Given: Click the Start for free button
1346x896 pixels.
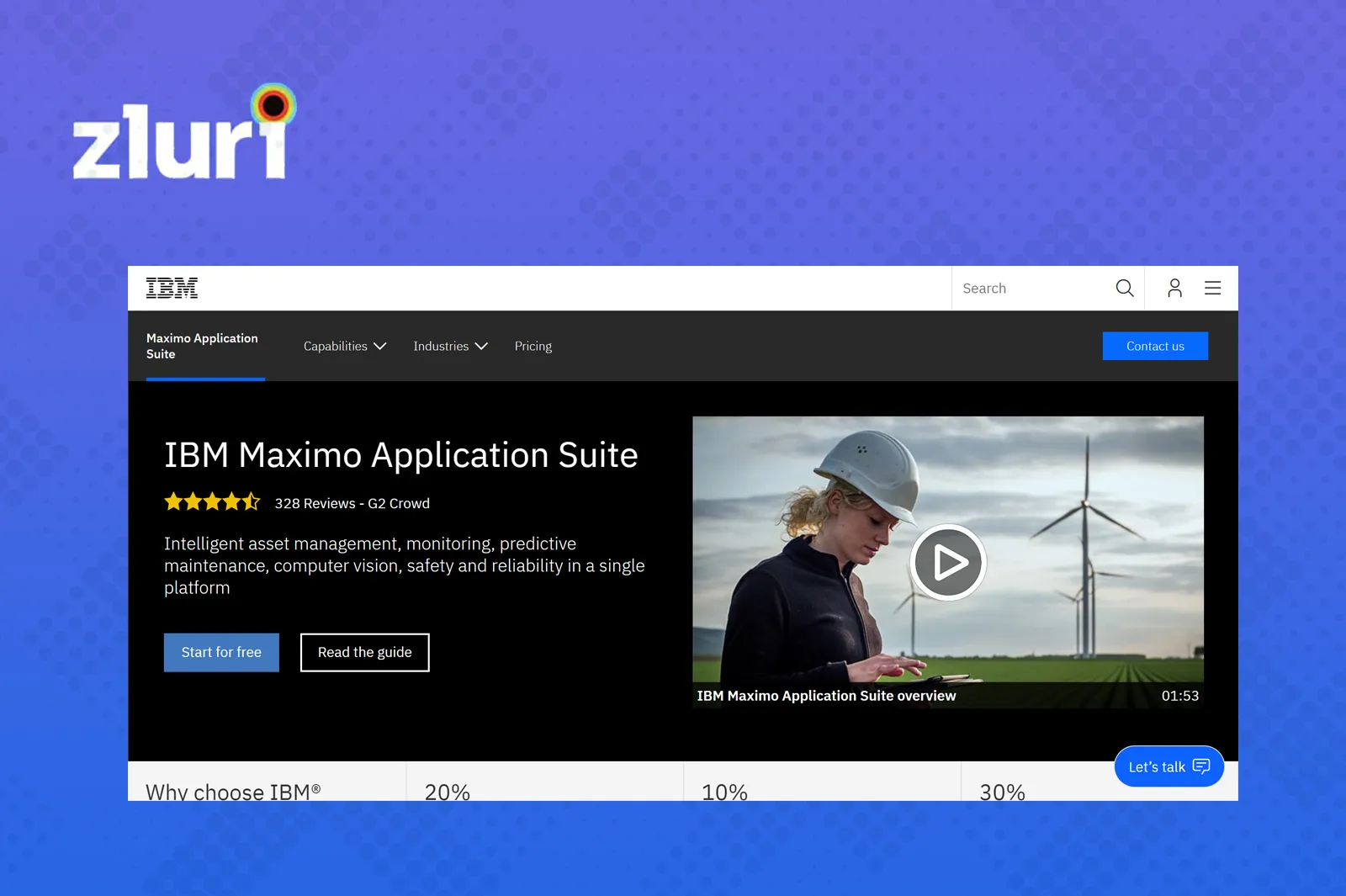Looking at the screenshot, I should click(x=221, y=652).
